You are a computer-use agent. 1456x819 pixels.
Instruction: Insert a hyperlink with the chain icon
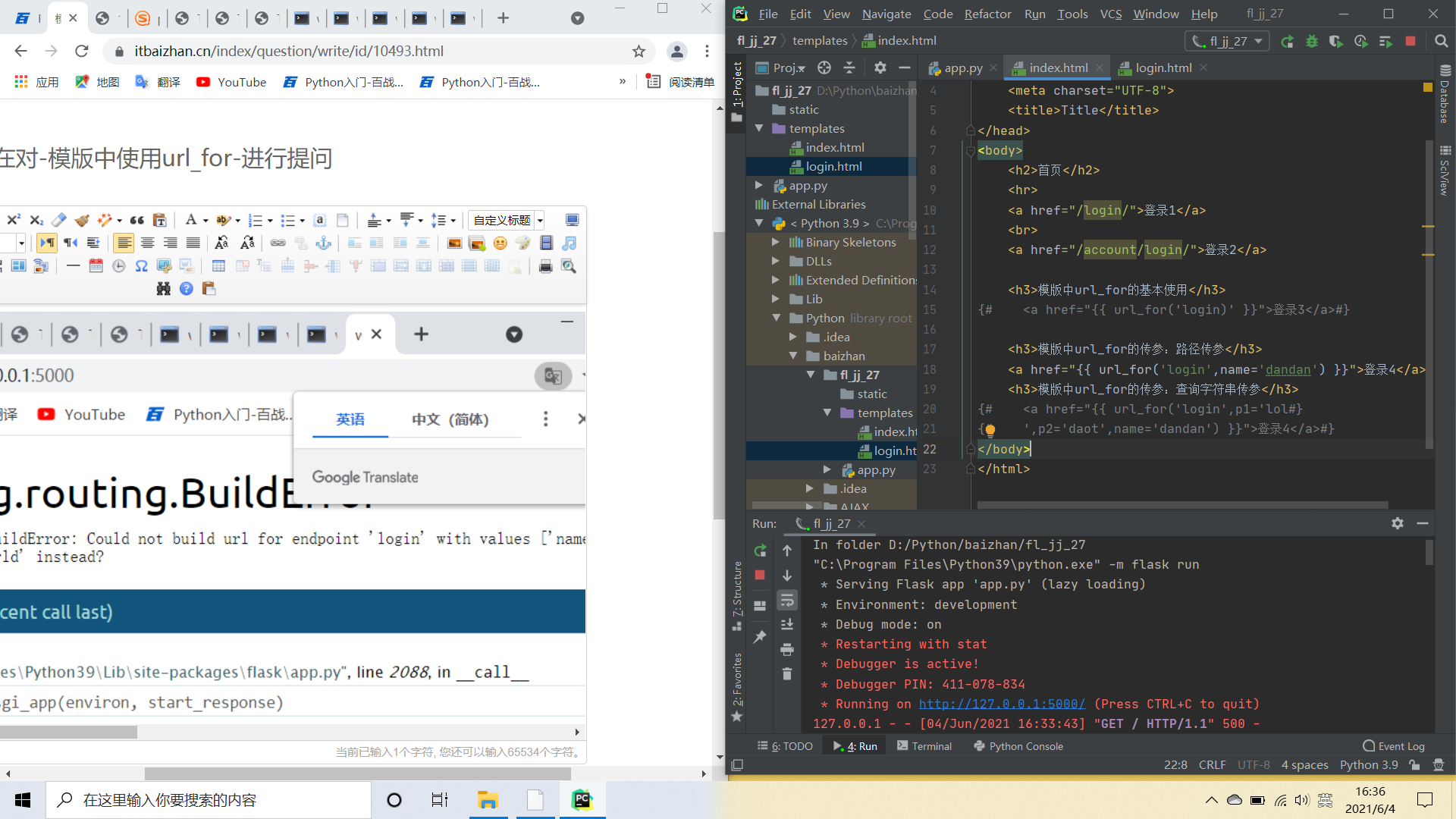tap(278, 243)
